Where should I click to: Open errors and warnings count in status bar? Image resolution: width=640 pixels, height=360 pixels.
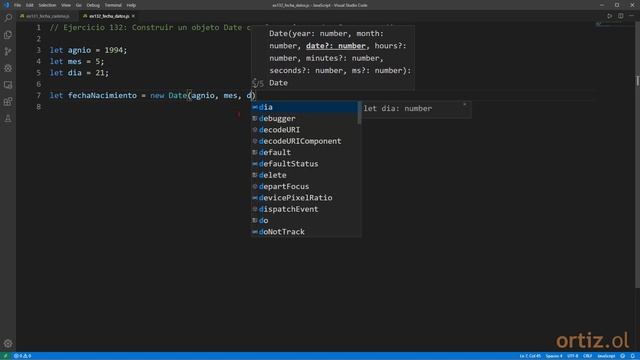(x=23, y=356)
